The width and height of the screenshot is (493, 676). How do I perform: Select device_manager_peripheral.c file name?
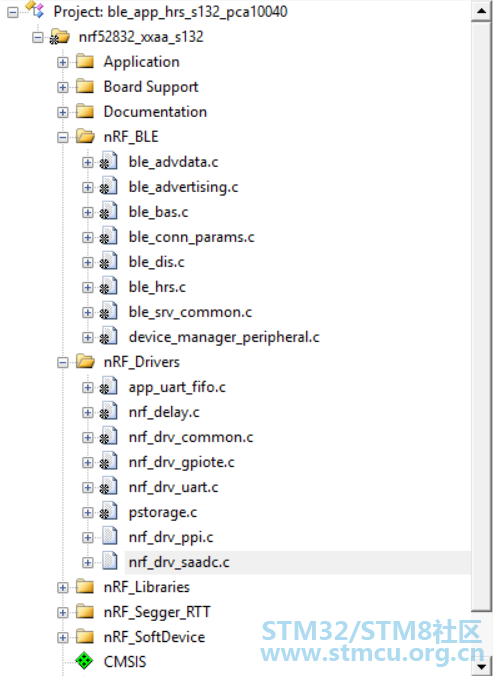(x=224, y=337)
